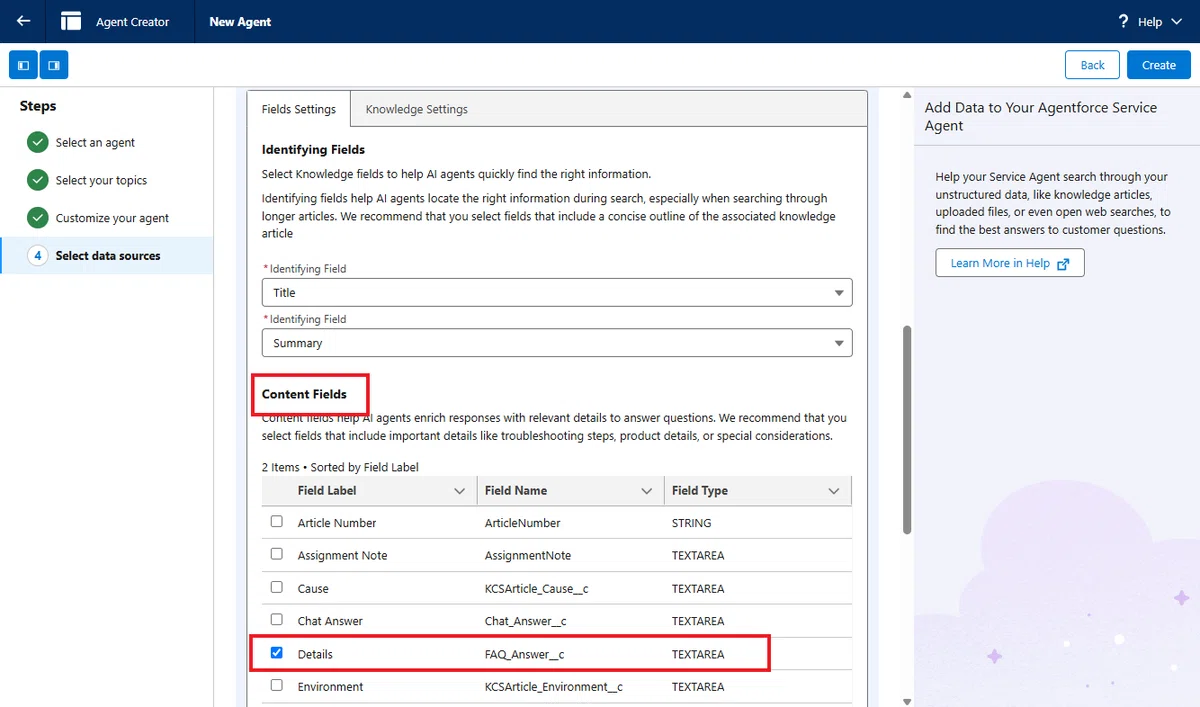1200x707 pixels.
Task: Go to Customize your agent step
Action: pos(112,218)
